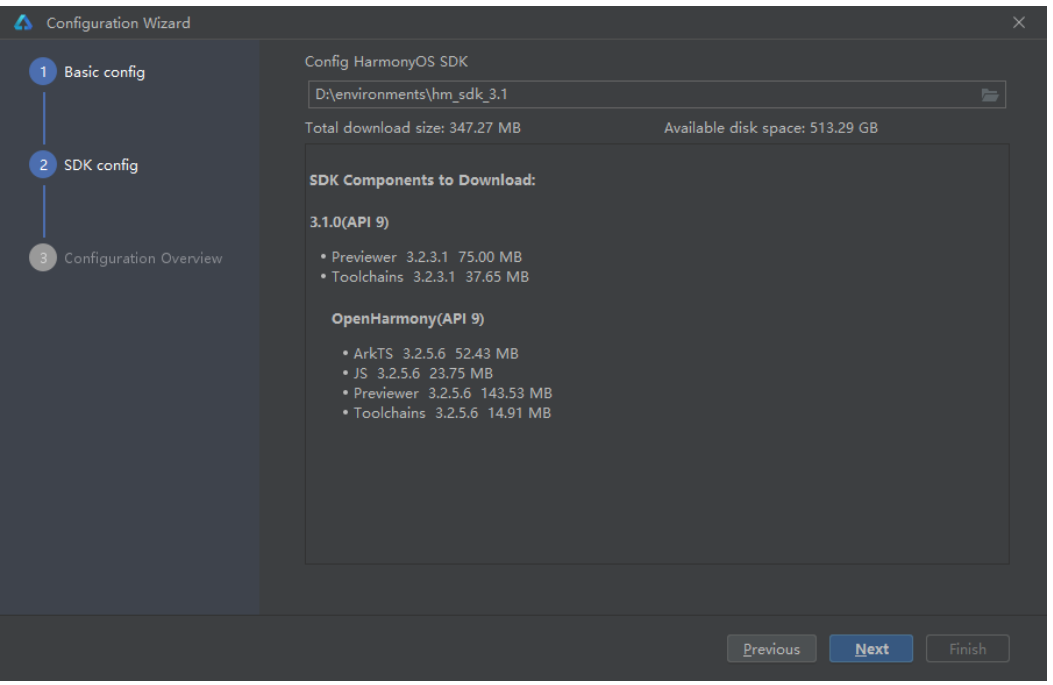
Task: Select the Configuration Overview step
Action: point(143,259)
